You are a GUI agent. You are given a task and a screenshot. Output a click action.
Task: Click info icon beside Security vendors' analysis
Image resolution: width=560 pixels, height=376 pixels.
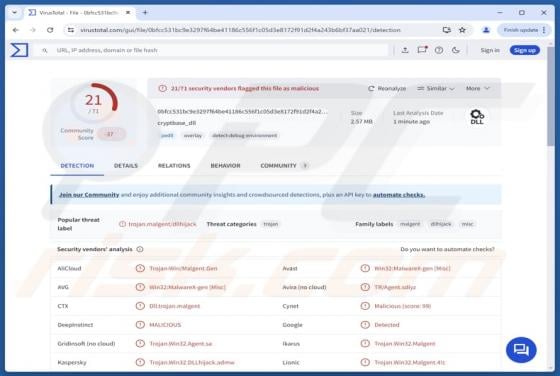point(140,249)
